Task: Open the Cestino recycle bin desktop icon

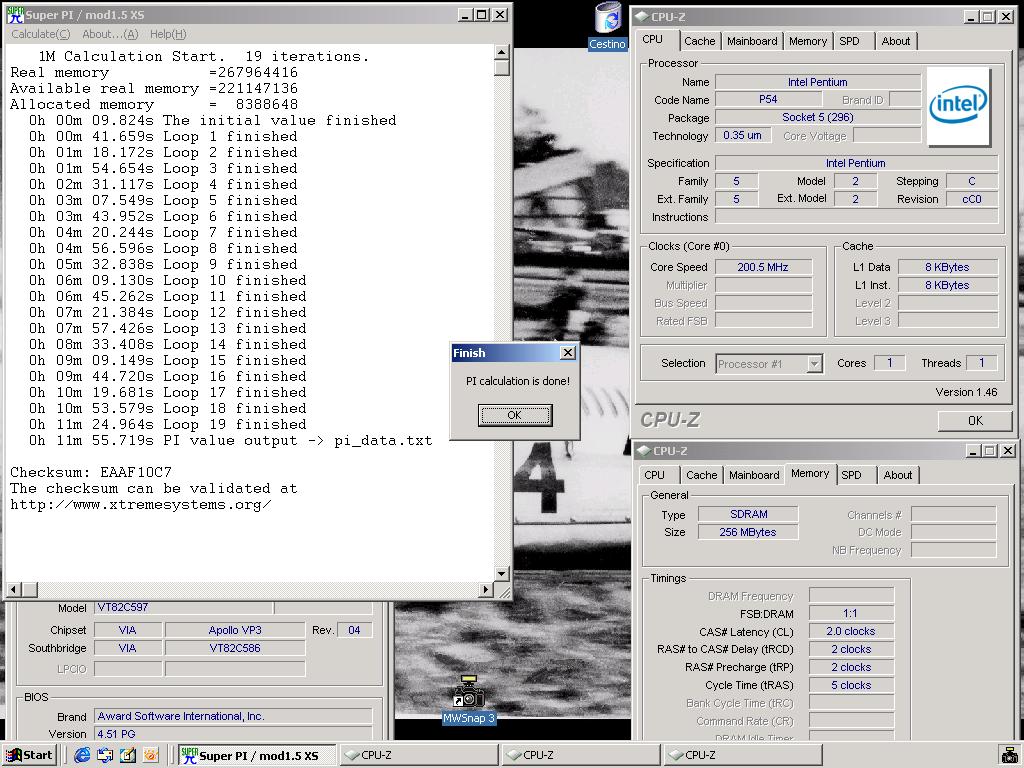Action: tap(608, 25)
